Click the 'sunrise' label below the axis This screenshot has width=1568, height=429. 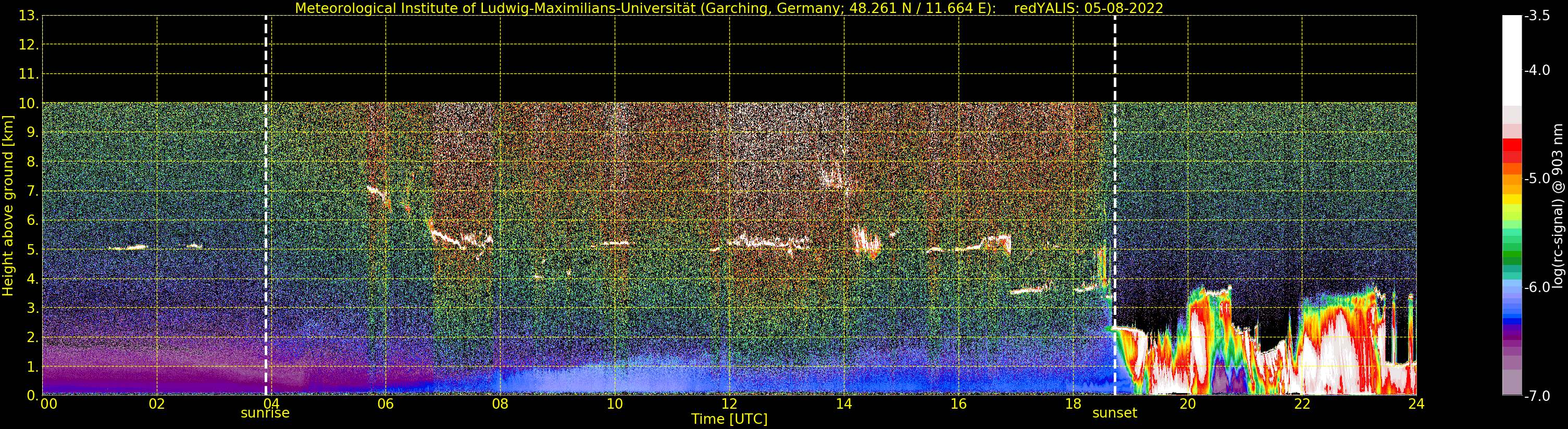click(x=265, y=413)
